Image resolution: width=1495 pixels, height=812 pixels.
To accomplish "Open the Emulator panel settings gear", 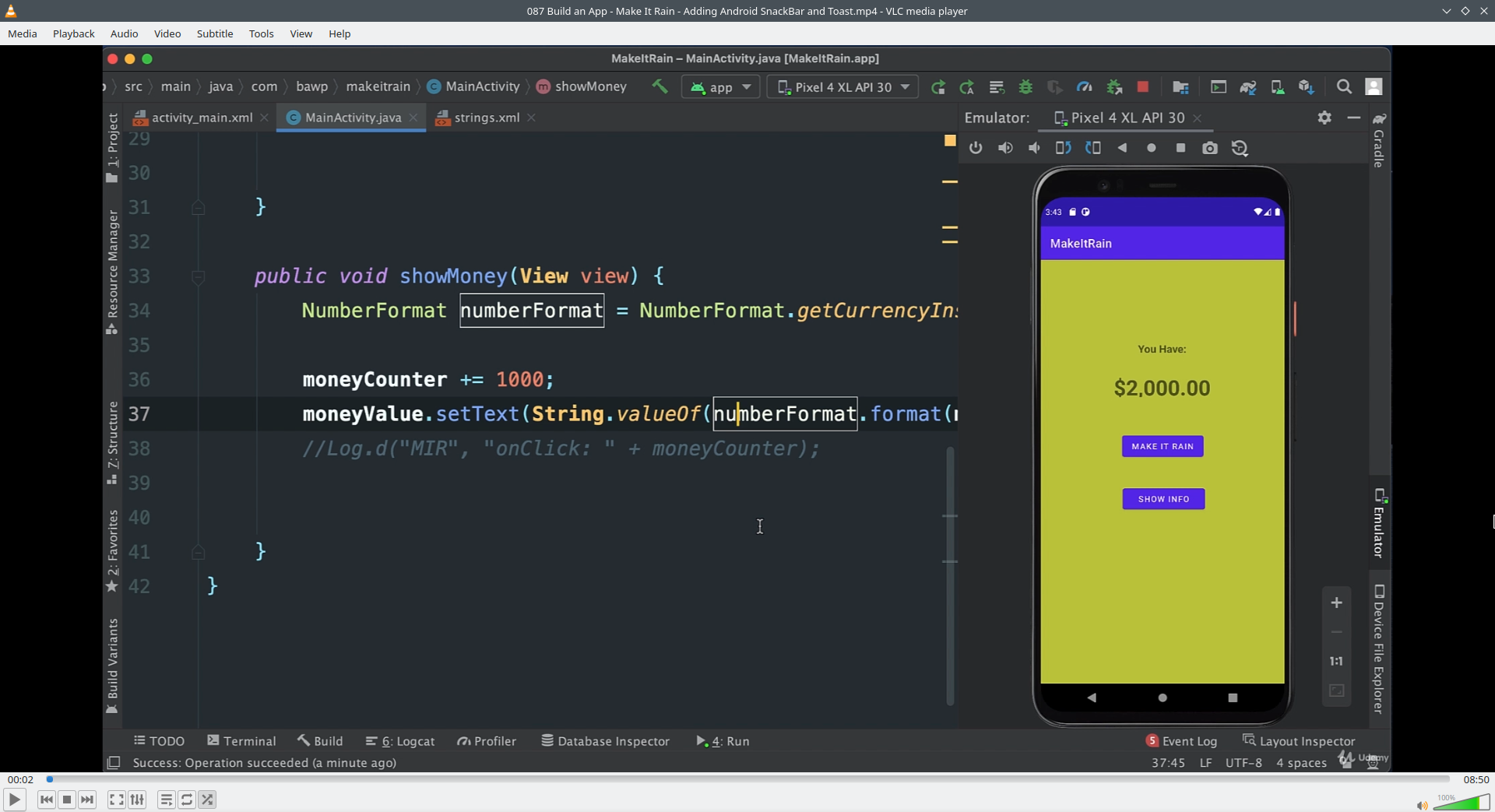I will pyautogui.click(x=1324, y=118).
